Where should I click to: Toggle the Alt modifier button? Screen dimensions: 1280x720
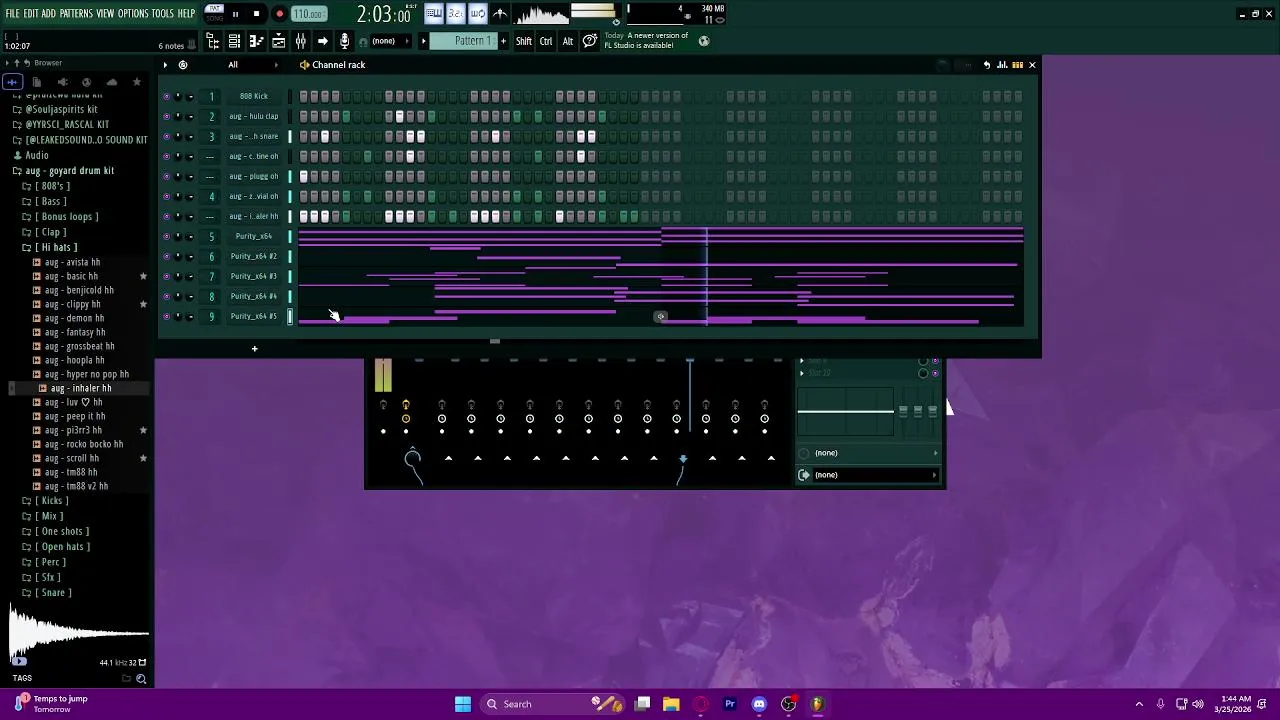[567, 41]
